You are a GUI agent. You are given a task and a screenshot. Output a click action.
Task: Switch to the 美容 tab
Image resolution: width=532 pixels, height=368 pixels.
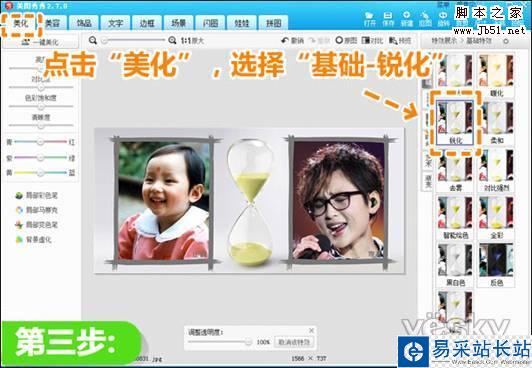53,23
